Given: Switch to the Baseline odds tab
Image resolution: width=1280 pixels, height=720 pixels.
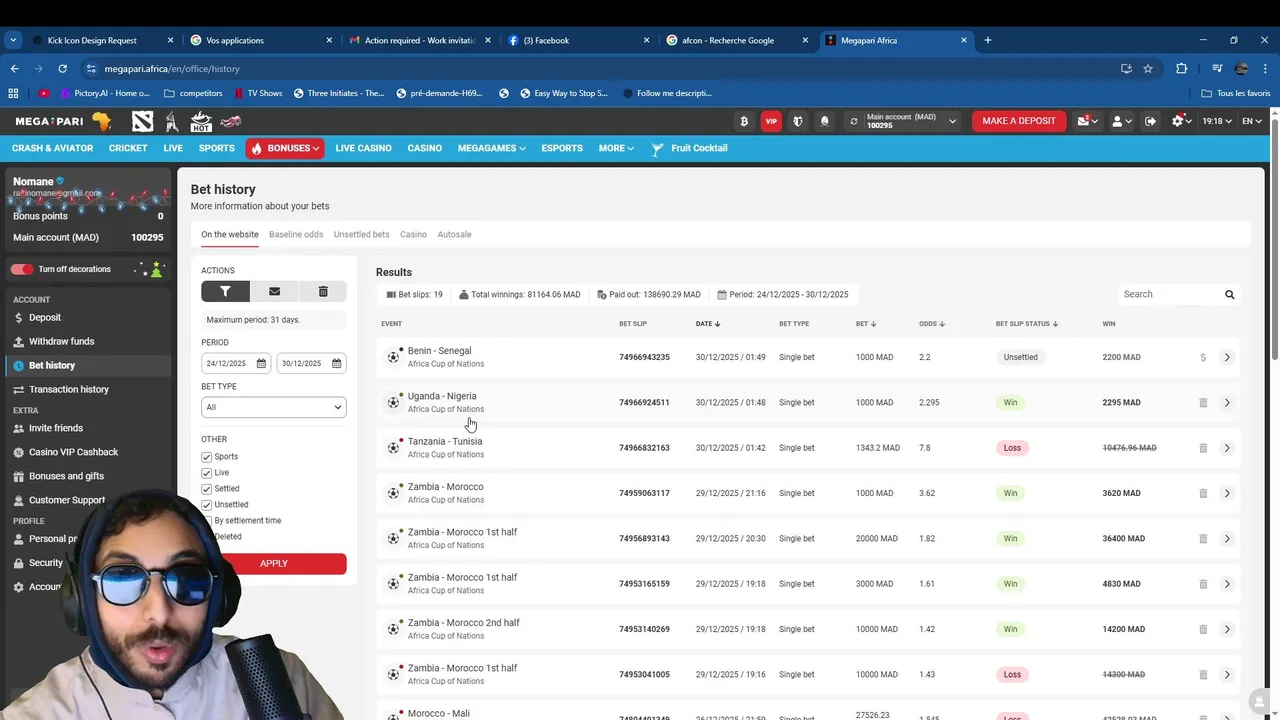Looking at the screenshot, I should coord(296,234).
